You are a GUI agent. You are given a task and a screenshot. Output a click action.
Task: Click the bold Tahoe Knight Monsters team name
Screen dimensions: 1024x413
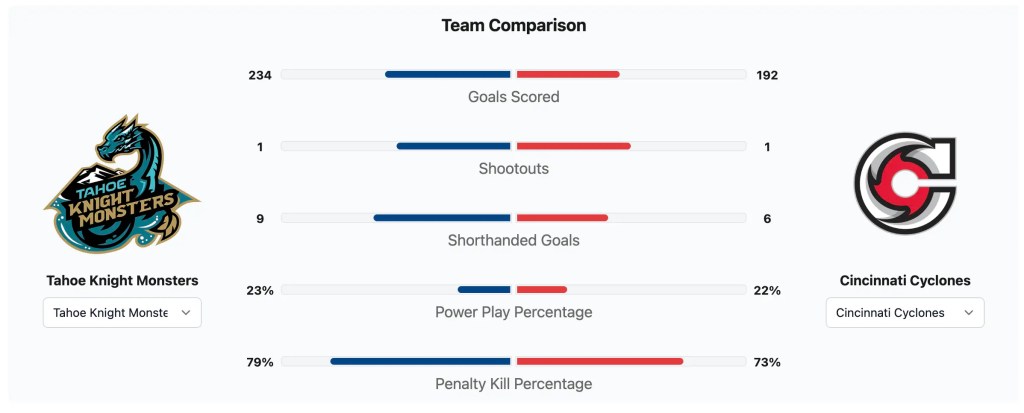point(122,281)
